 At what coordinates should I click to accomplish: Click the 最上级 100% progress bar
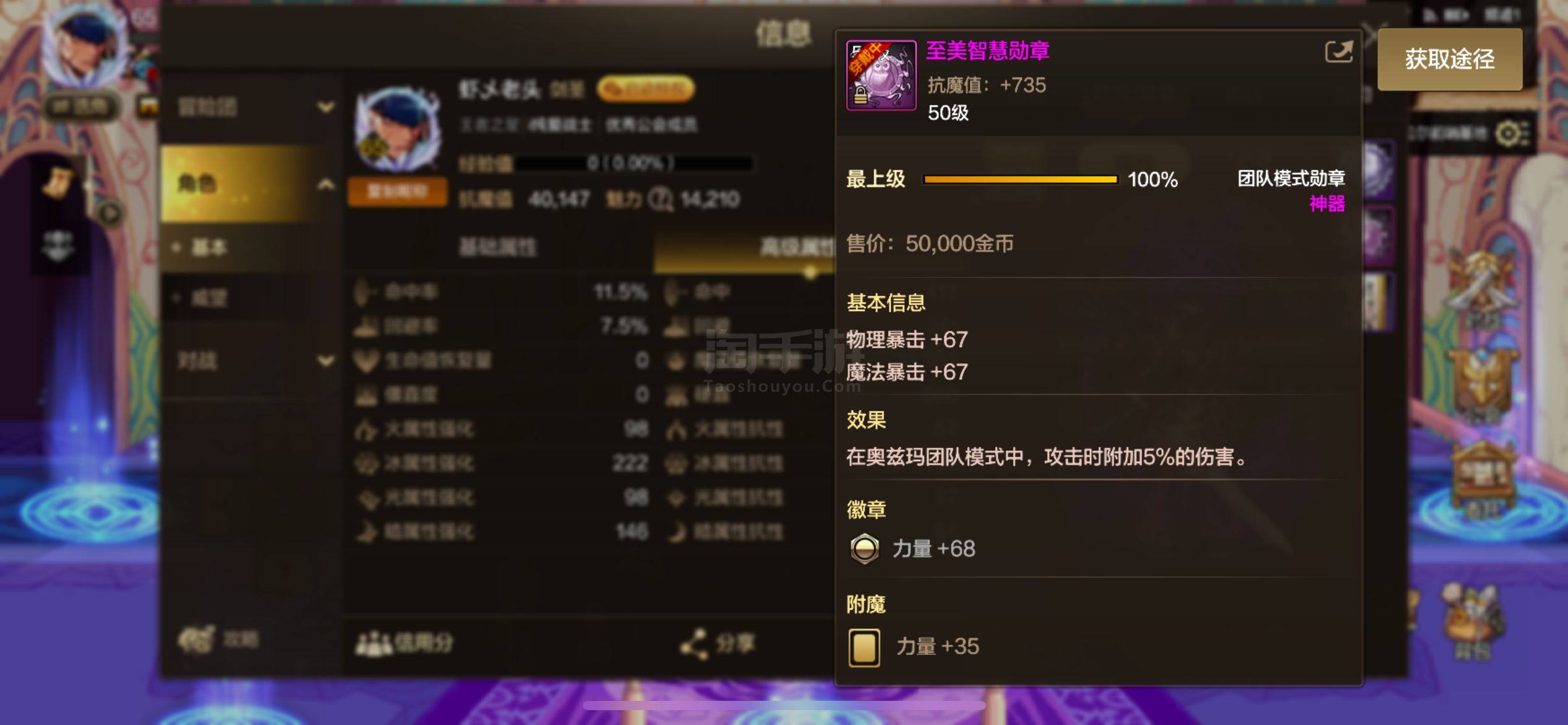(x=1020, y=180)
